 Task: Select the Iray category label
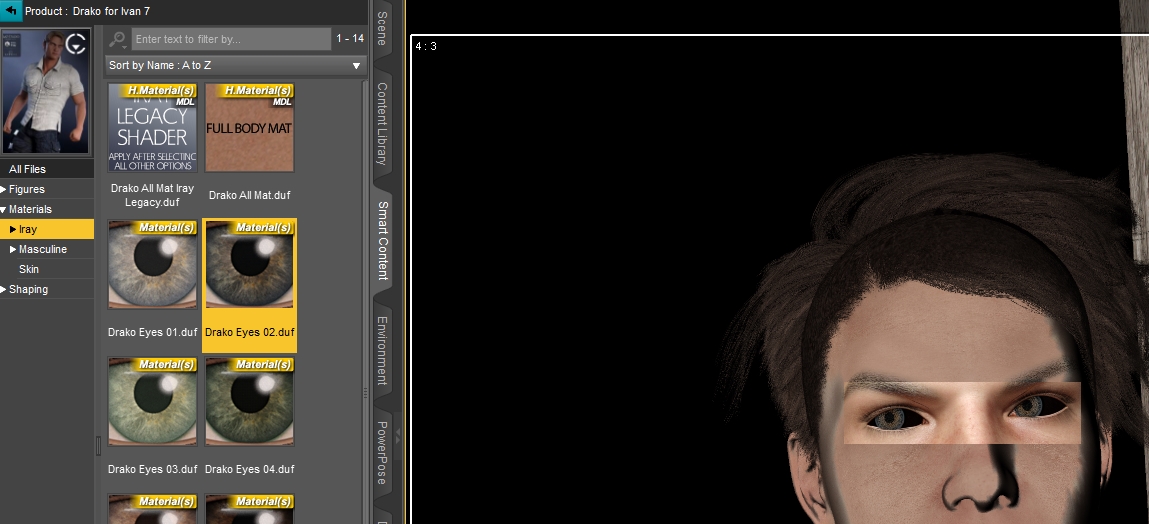[28, 229]
